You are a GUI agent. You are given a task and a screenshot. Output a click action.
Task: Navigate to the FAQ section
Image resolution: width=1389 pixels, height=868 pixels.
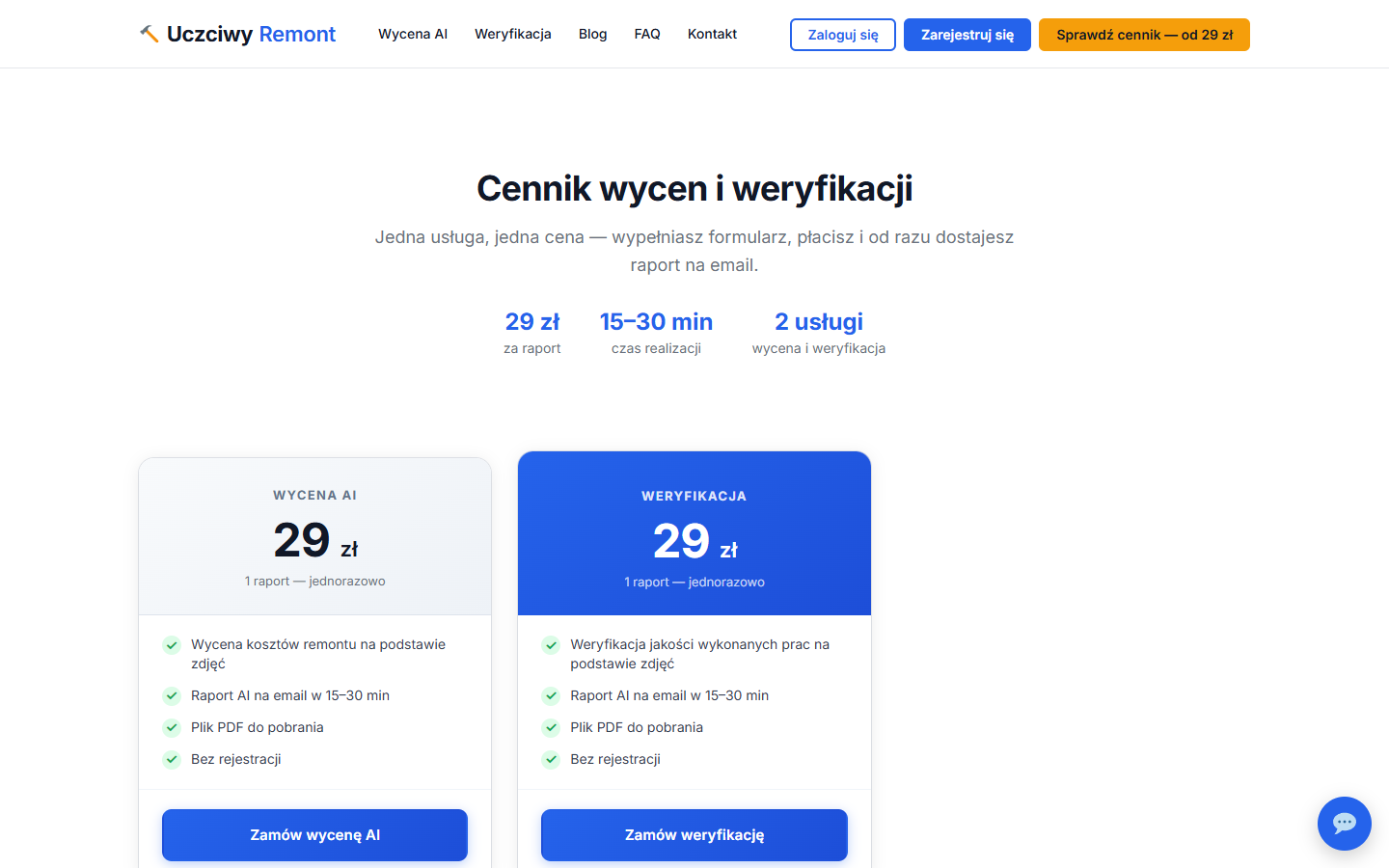(x=647, y=34)
